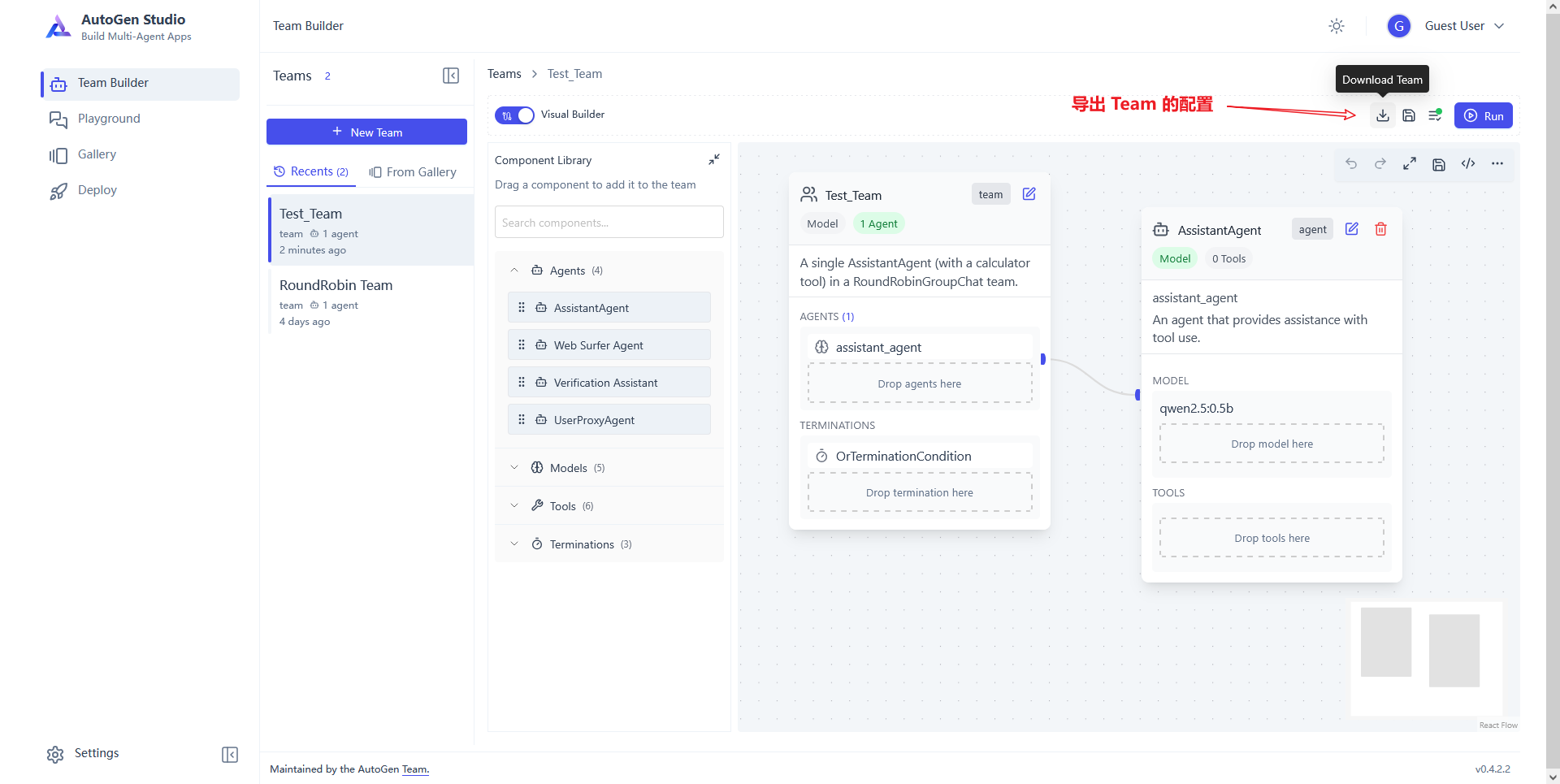Click the Search components input field
The width and height of the screenshot is (1560, 784).
(609, 223)
